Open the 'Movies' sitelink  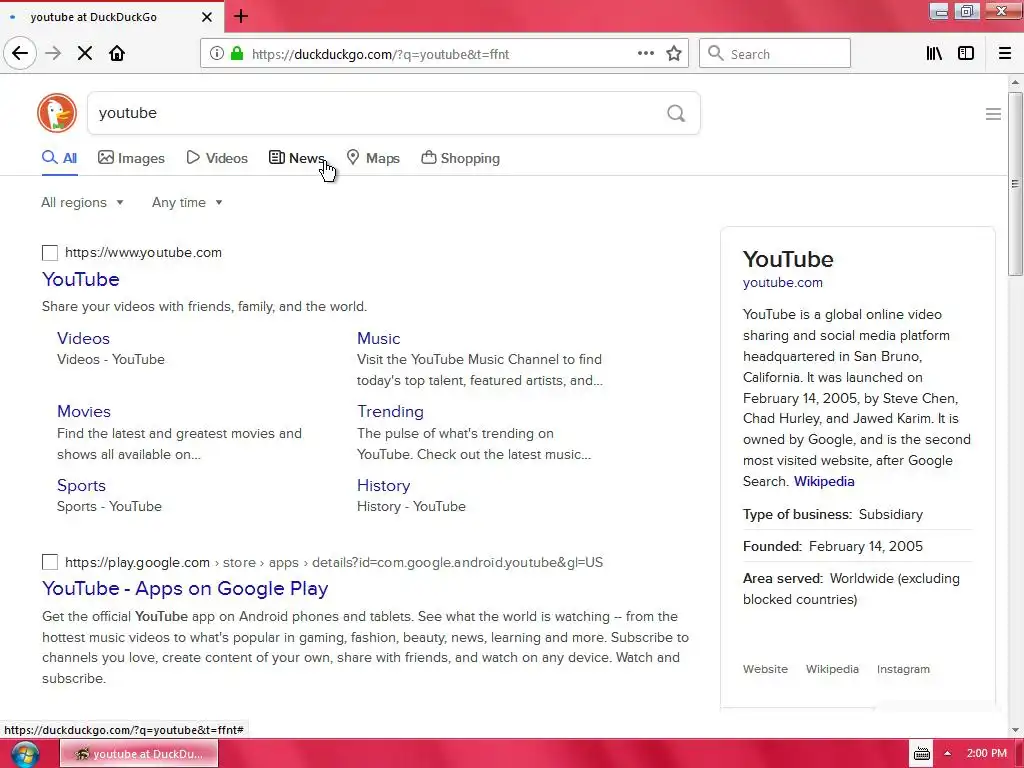pyautogui.click(x=84, y=411)
